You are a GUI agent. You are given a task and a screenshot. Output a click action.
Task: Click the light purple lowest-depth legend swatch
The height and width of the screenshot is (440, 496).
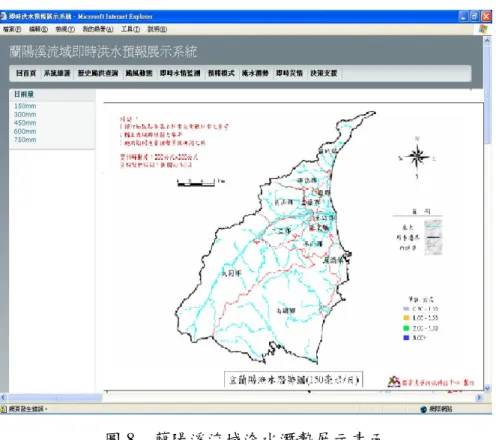coord(406,309)
